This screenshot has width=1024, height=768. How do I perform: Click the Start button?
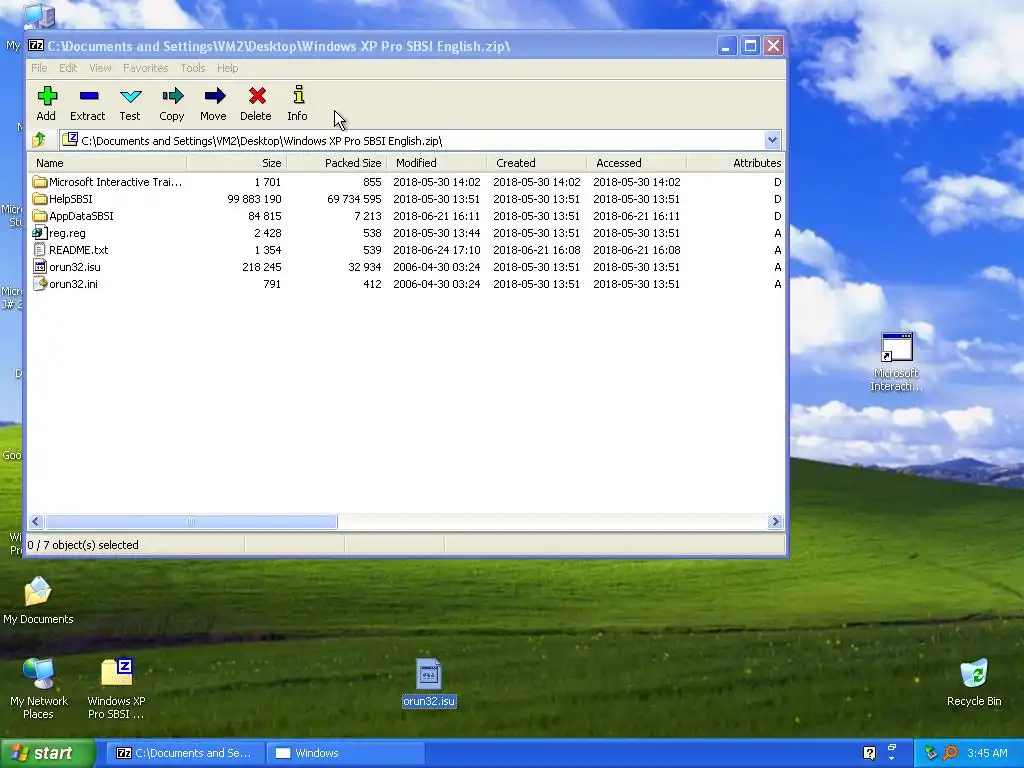point(48,753)
